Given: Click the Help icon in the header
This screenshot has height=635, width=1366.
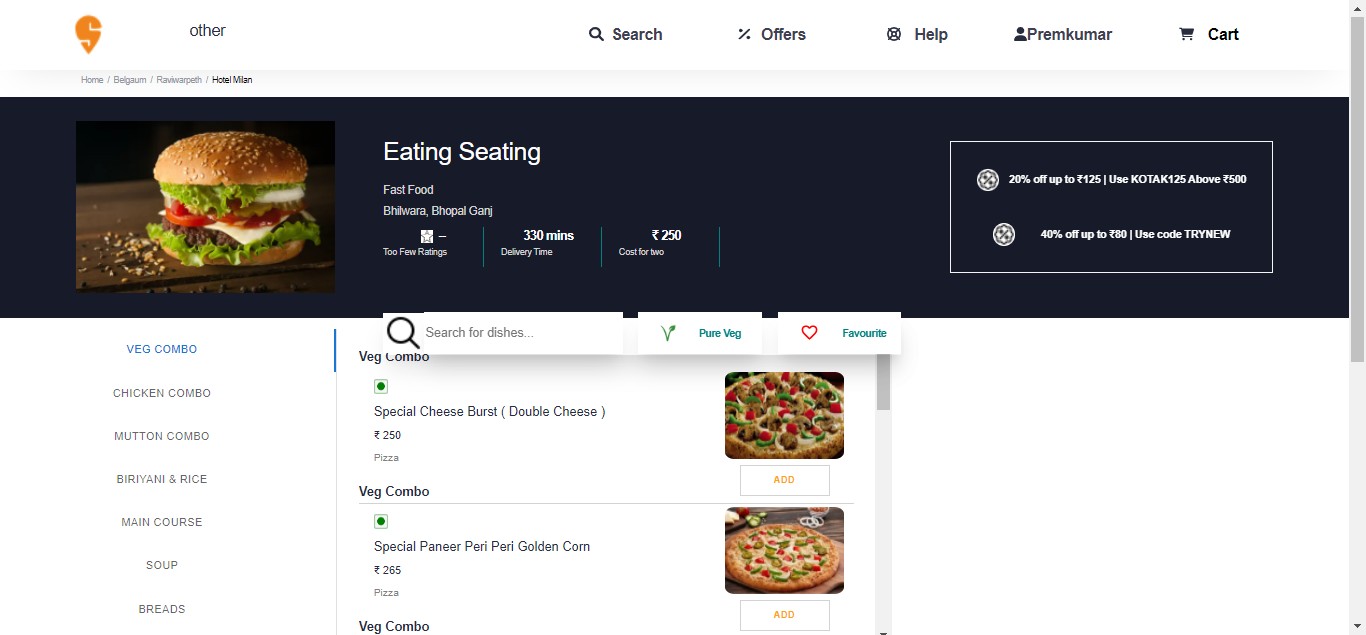Looking at the screenshot, I should (x=892, y=33).
